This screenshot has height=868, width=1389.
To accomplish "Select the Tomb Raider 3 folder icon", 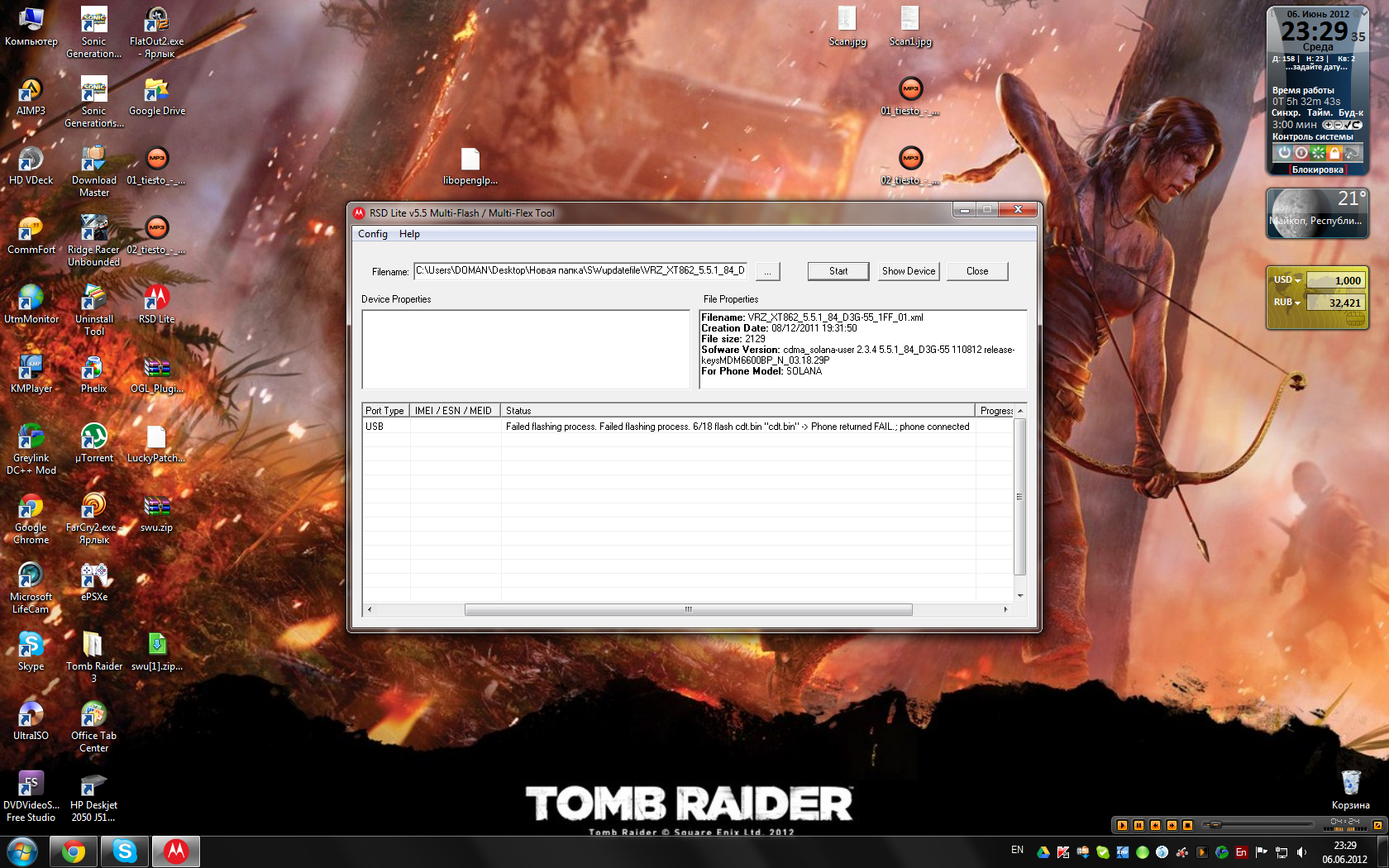I will (94, 658).
